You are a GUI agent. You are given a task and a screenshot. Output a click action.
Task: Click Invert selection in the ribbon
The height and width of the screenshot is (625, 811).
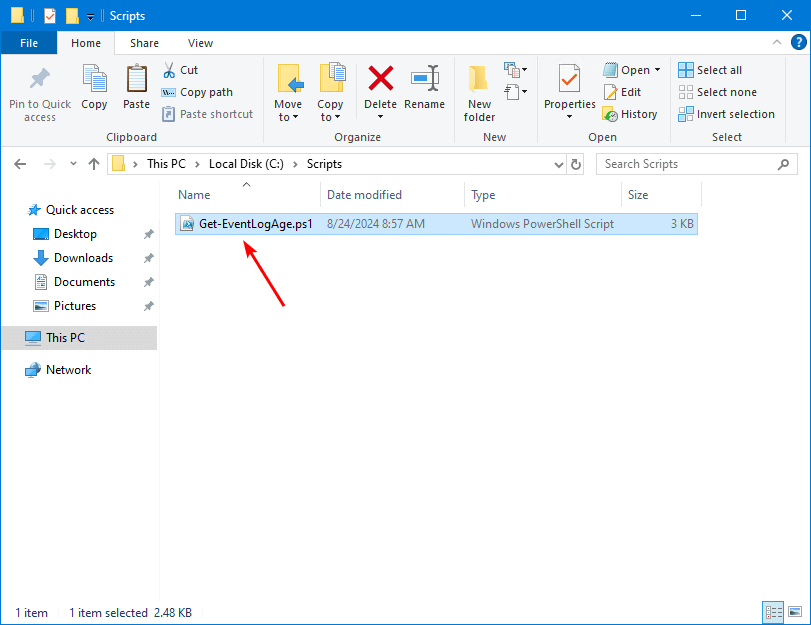[x=726, y=114]
